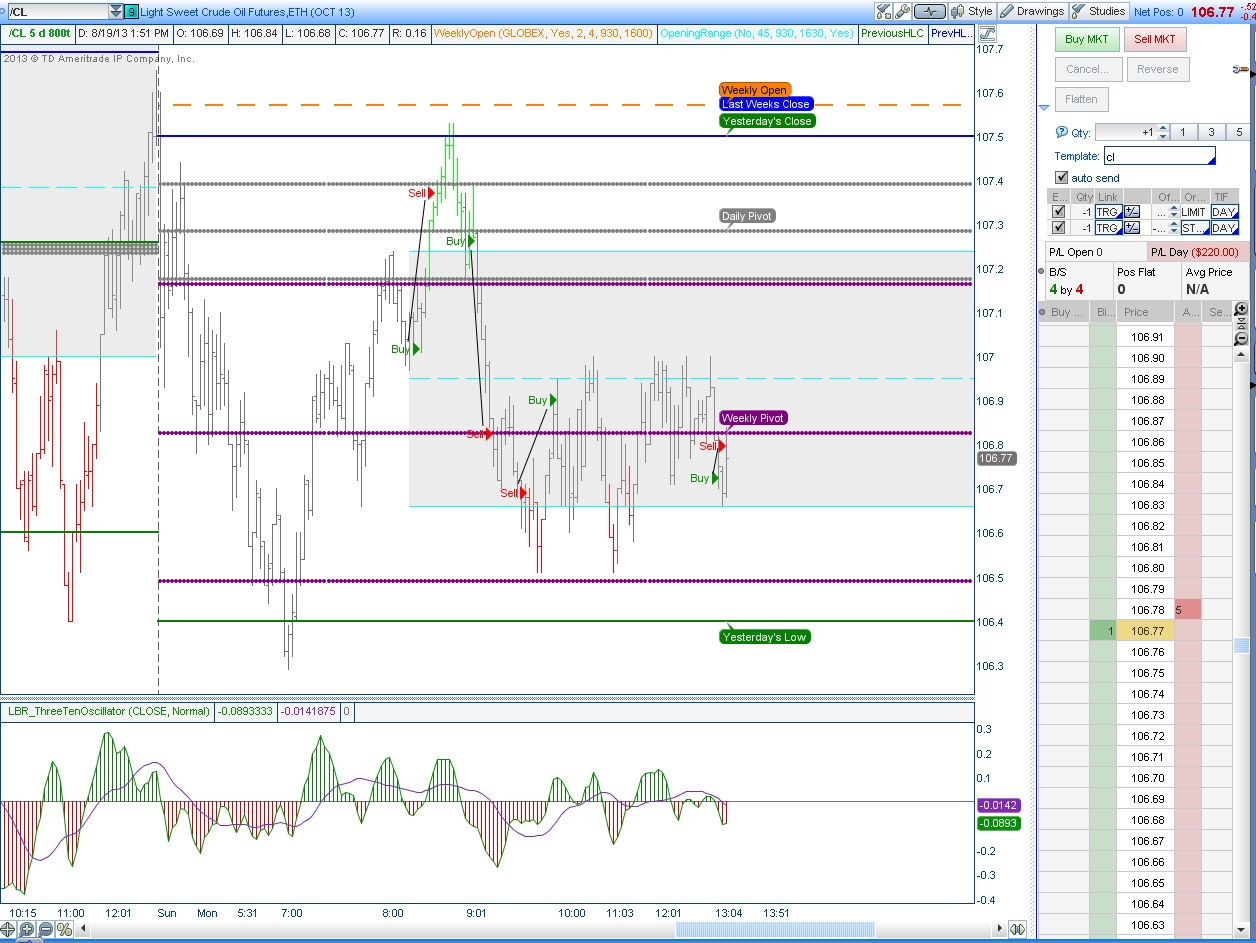
Task: Click the crosshair pan icon on the bottom toolbar
Action: pyautogui.click(x=8, y=930)
